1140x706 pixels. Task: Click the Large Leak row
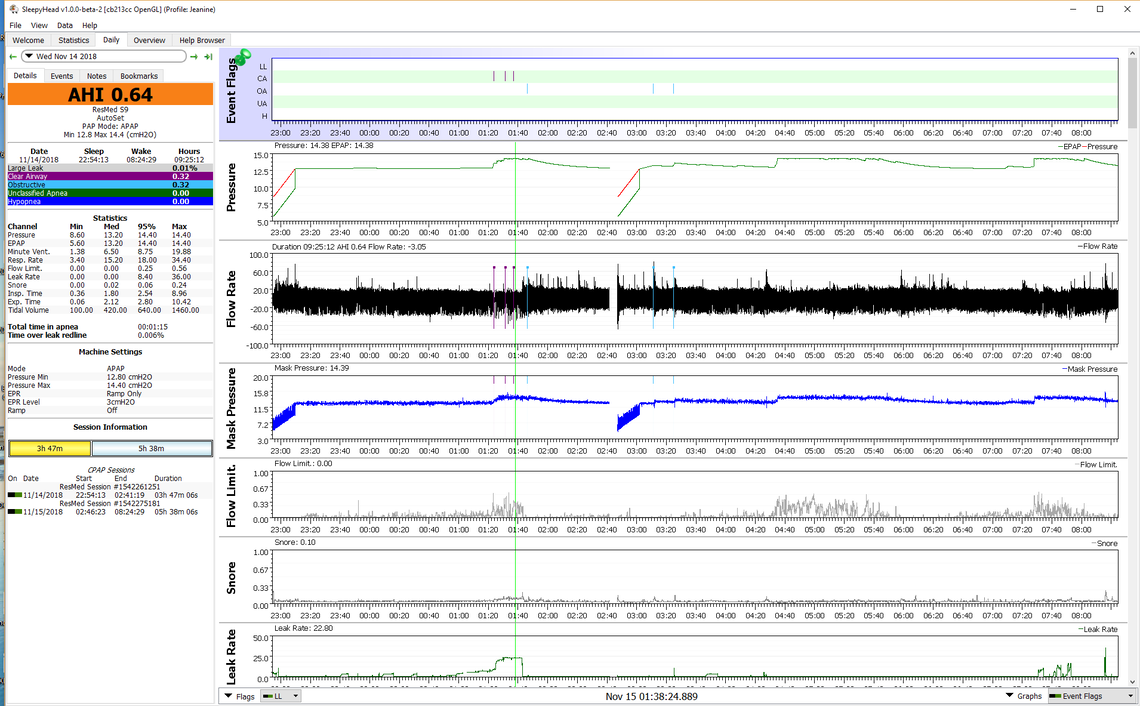pyautogui.click(x=110, y=168)
